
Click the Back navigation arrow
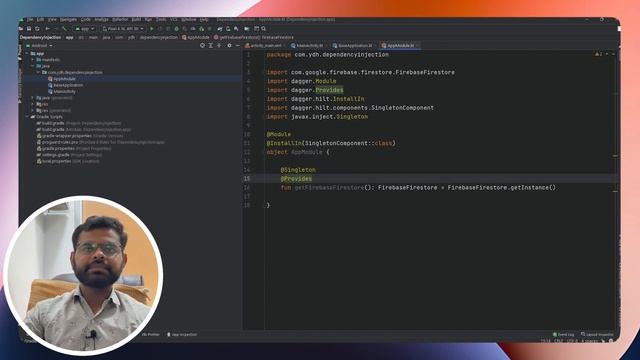pos(47,29)
